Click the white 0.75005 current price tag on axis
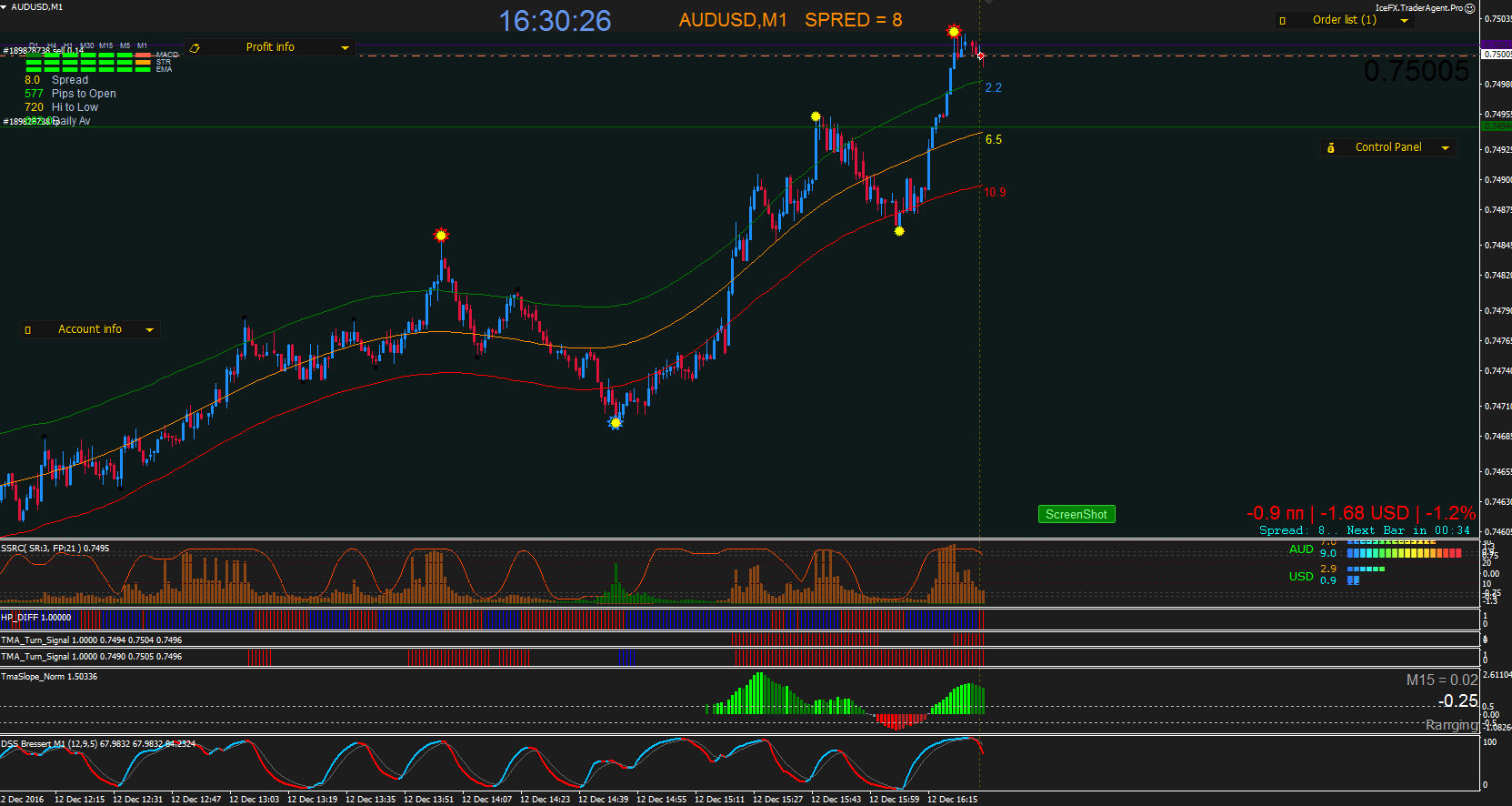The height and width of the screenshot is (806, 1512). [1497, 55]
